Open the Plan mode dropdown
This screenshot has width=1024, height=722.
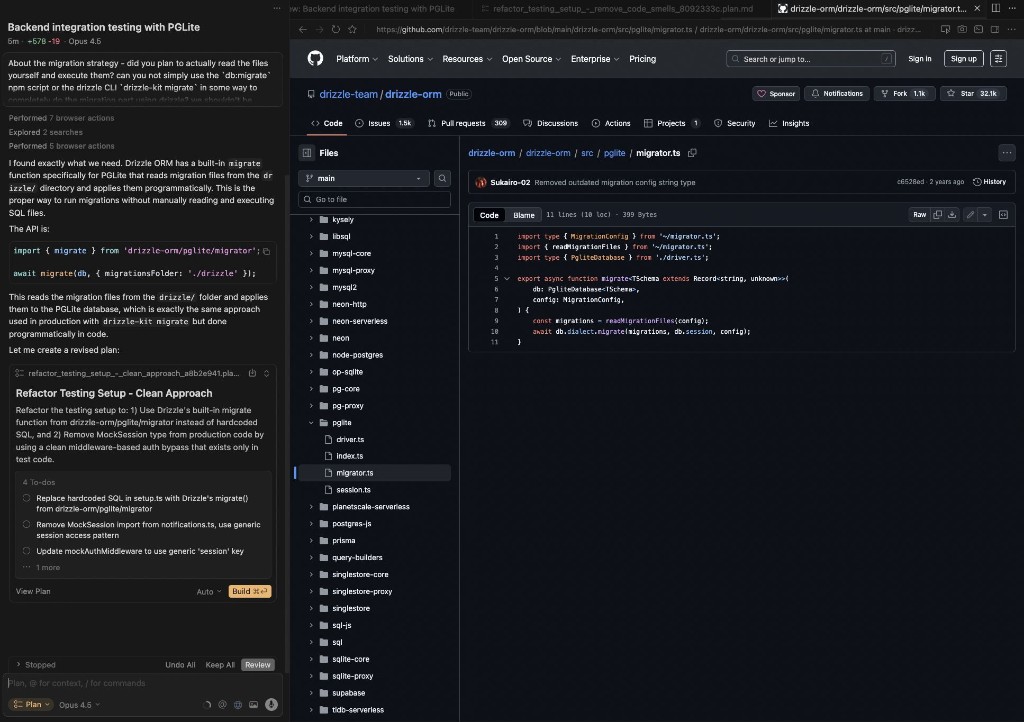pos(31,704)
